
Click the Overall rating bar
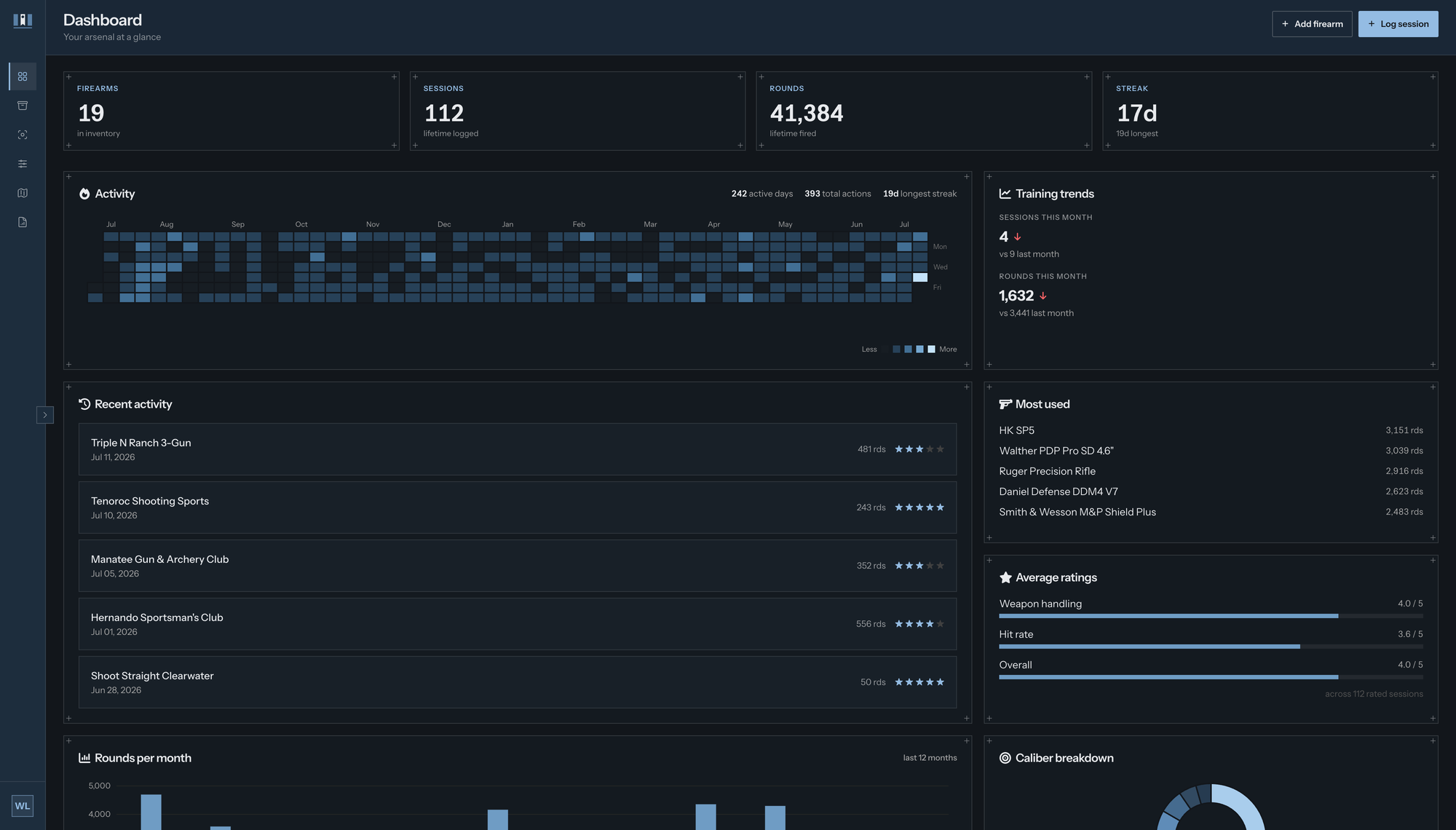pyautogui.click(x=1211, y=677)
